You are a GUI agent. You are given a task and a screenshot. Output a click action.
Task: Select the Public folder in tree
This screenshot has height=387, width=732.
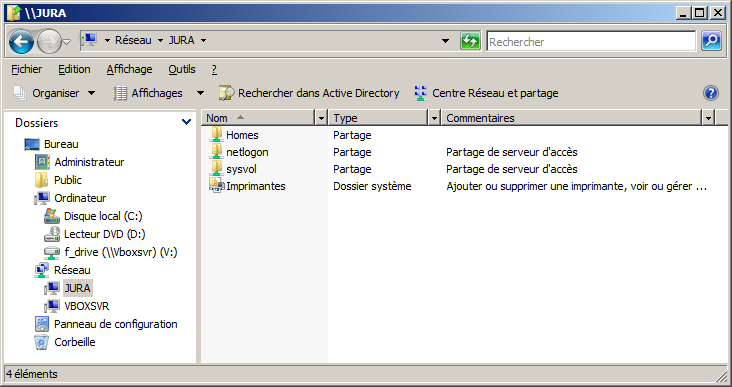tap(68, 180)
